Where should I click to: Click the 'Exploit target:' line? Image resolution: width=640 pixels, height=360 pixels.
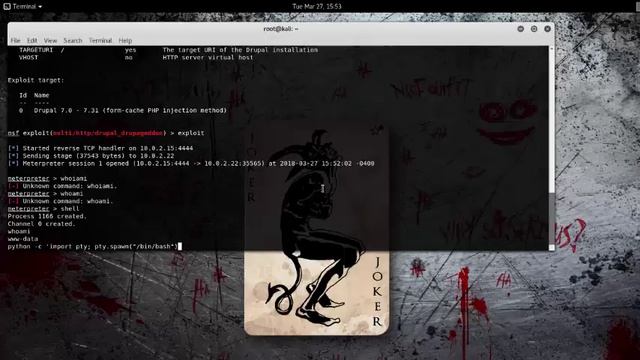pyautogui.click(x=36, y=80)
